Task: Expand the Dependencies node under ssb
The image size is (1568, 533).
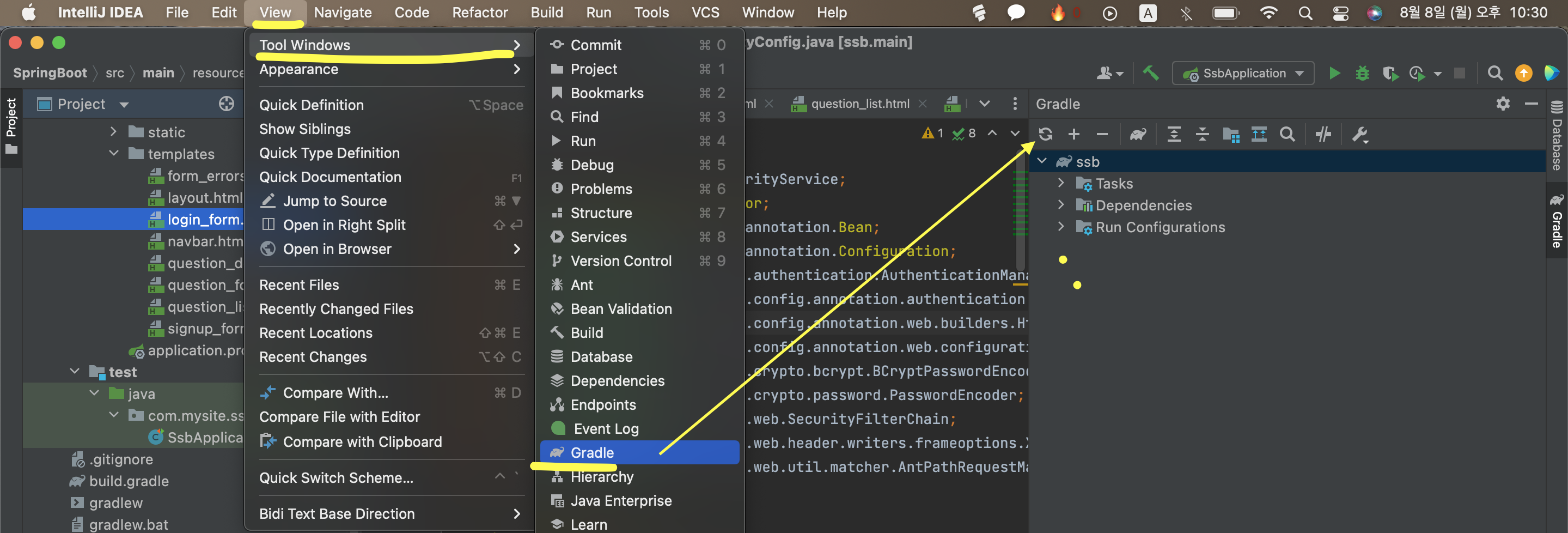Action: point(1061,205)
